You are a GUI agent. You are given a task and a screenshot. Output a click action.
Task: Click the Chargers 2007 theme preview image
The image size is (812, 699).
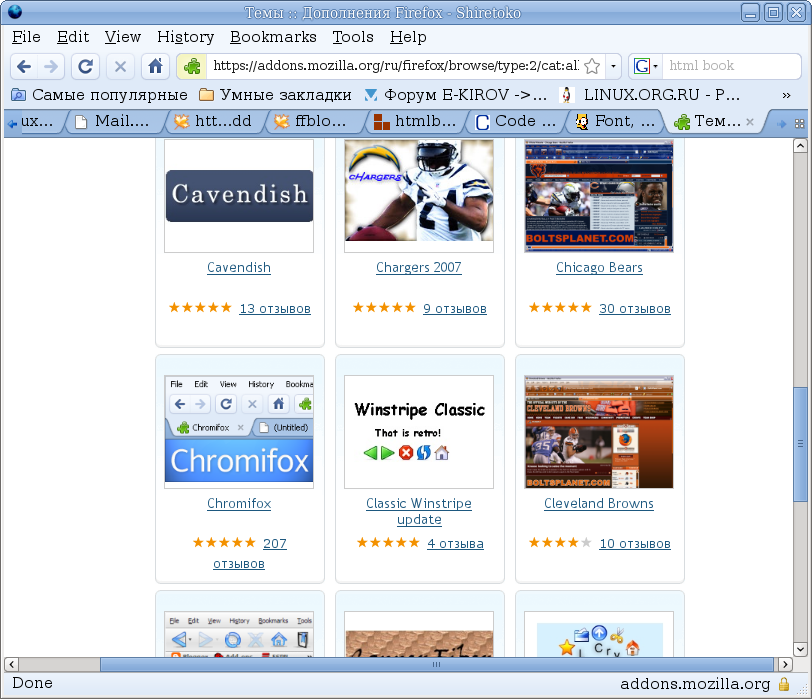point(419,196)
